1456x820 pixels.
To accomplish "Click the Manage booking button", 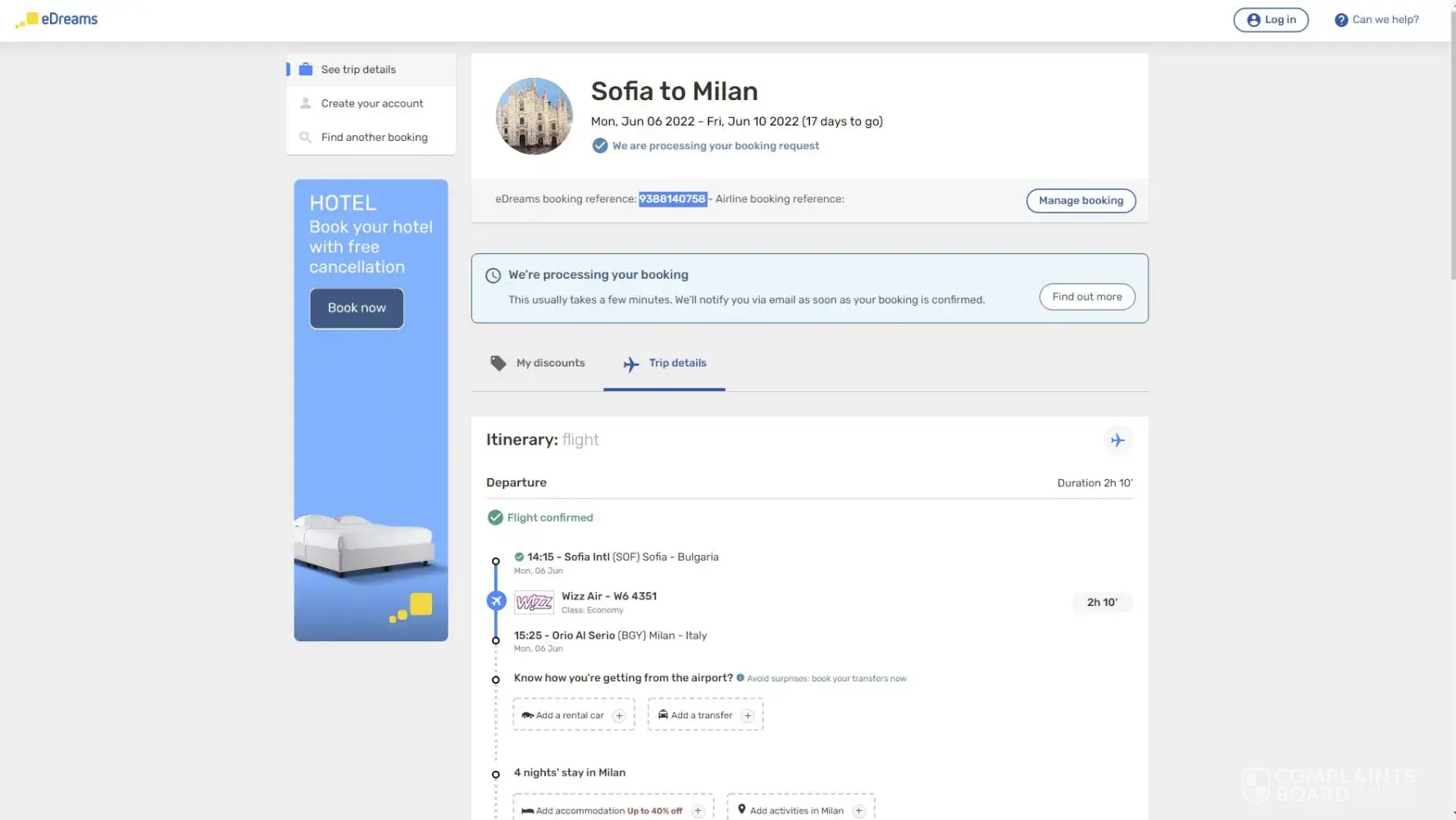I will (1081, 201).
